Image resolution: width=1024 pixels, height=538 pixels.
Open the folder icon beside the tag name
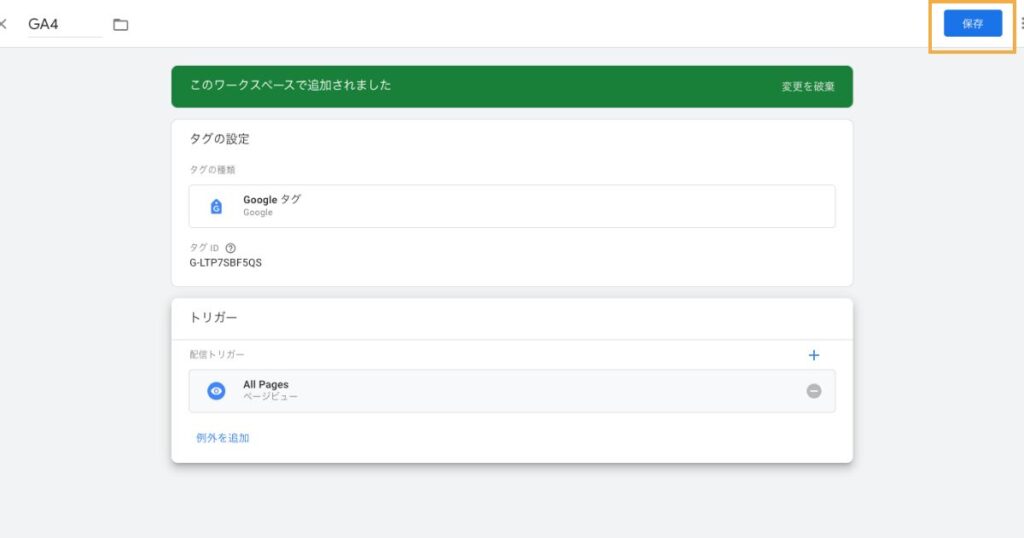(121, 25)
